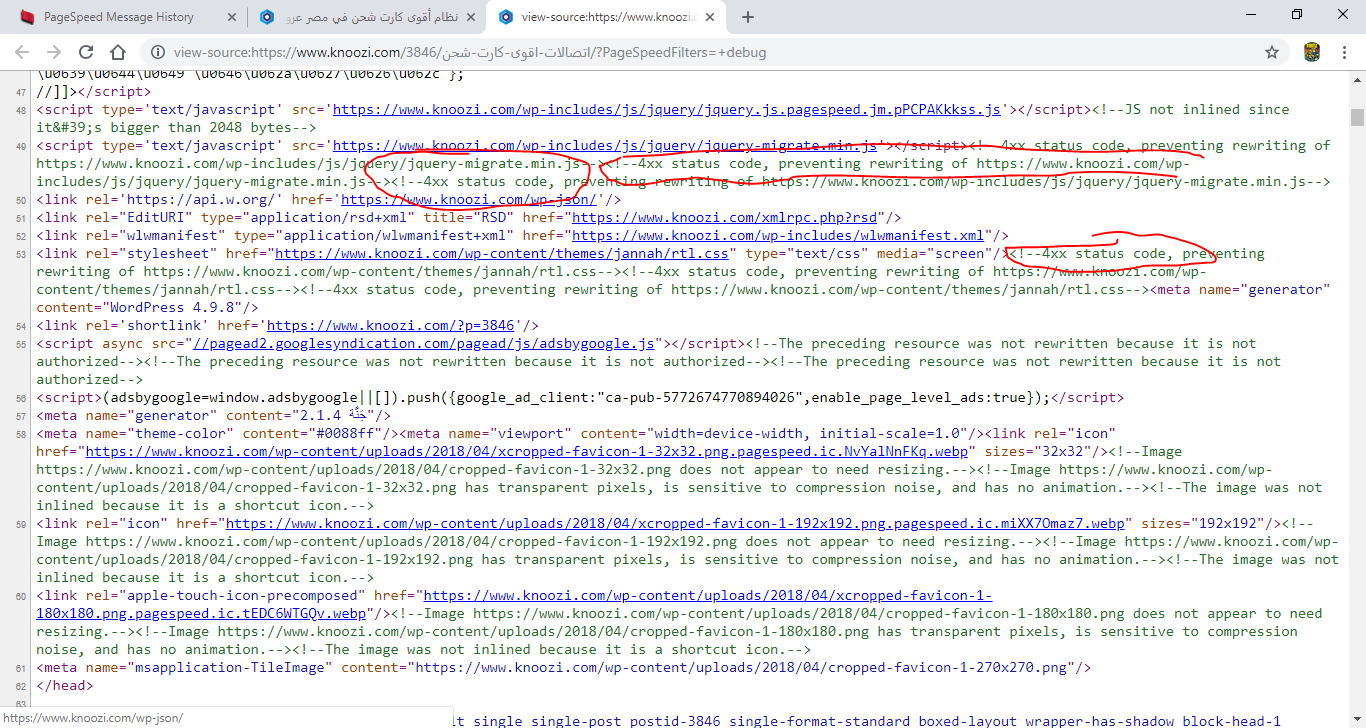View site information icon in address bar
The height and width of the screenshot is (728, 1366).
[158, 52]
